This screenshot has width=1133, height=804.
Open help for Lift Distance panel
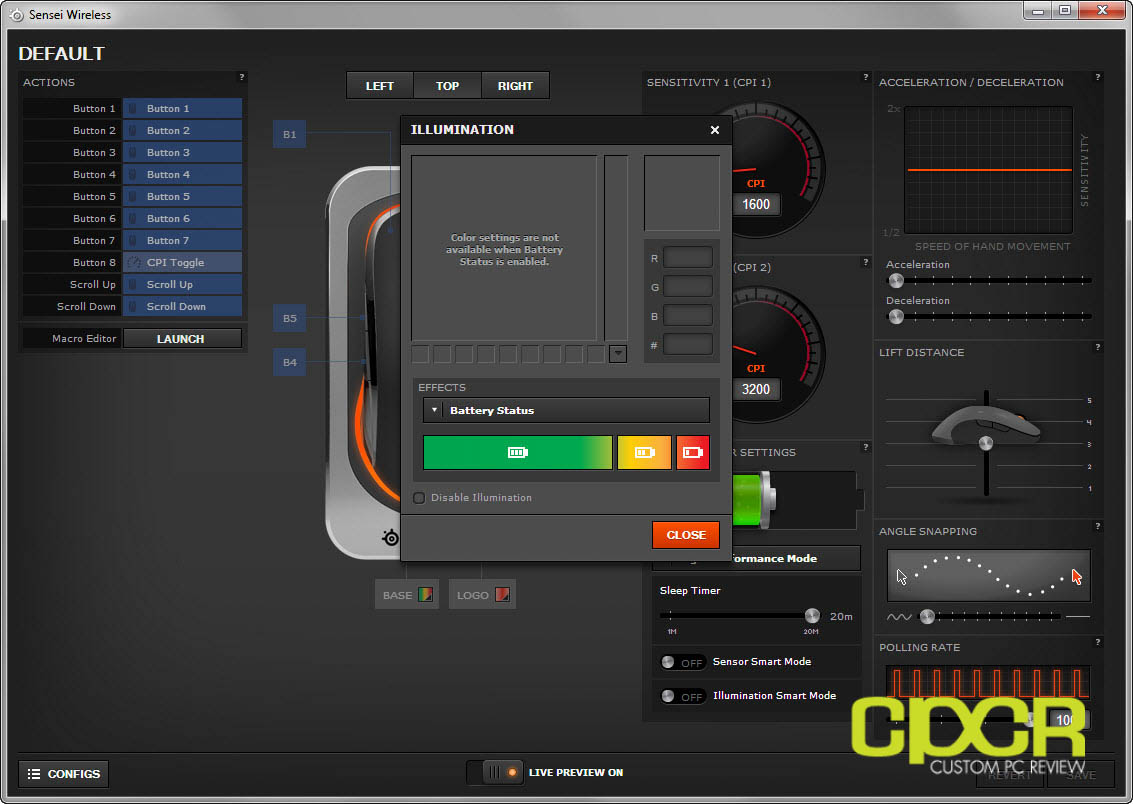click(1098, 347)
